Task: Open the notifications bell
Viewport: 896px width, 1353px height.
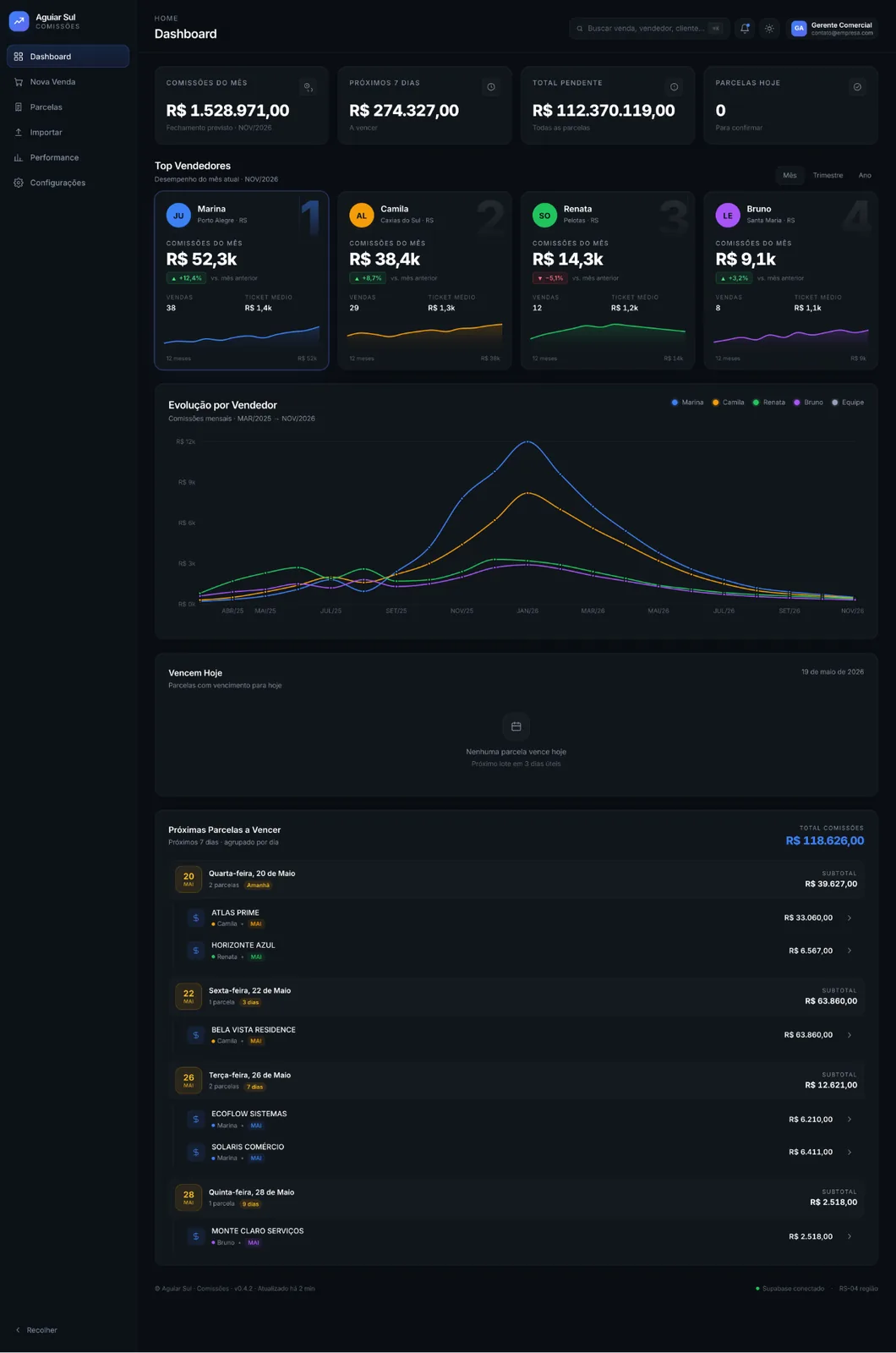Action: [x=745, y=28]
